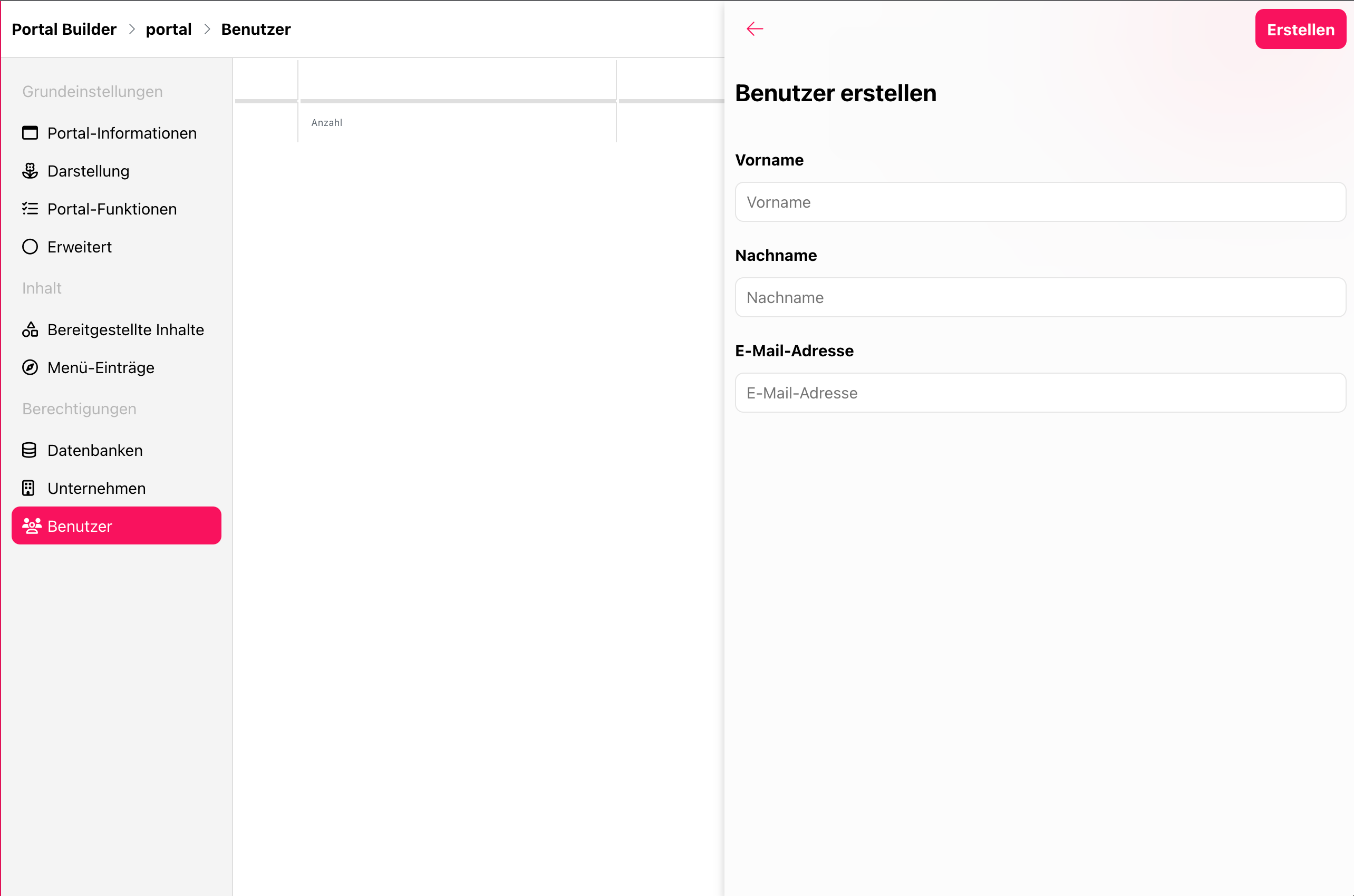Focus the E-Mail-Adresse input field

coord(1040,393)
